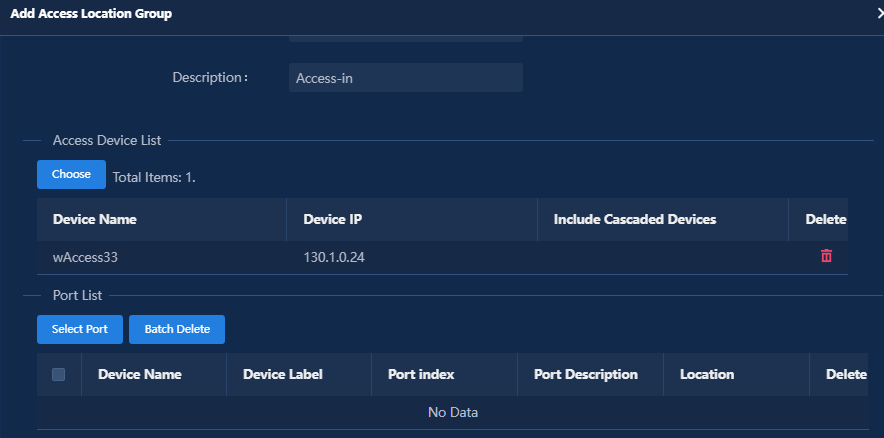Click Include Cascaded Devices column header

pos(635,219)
